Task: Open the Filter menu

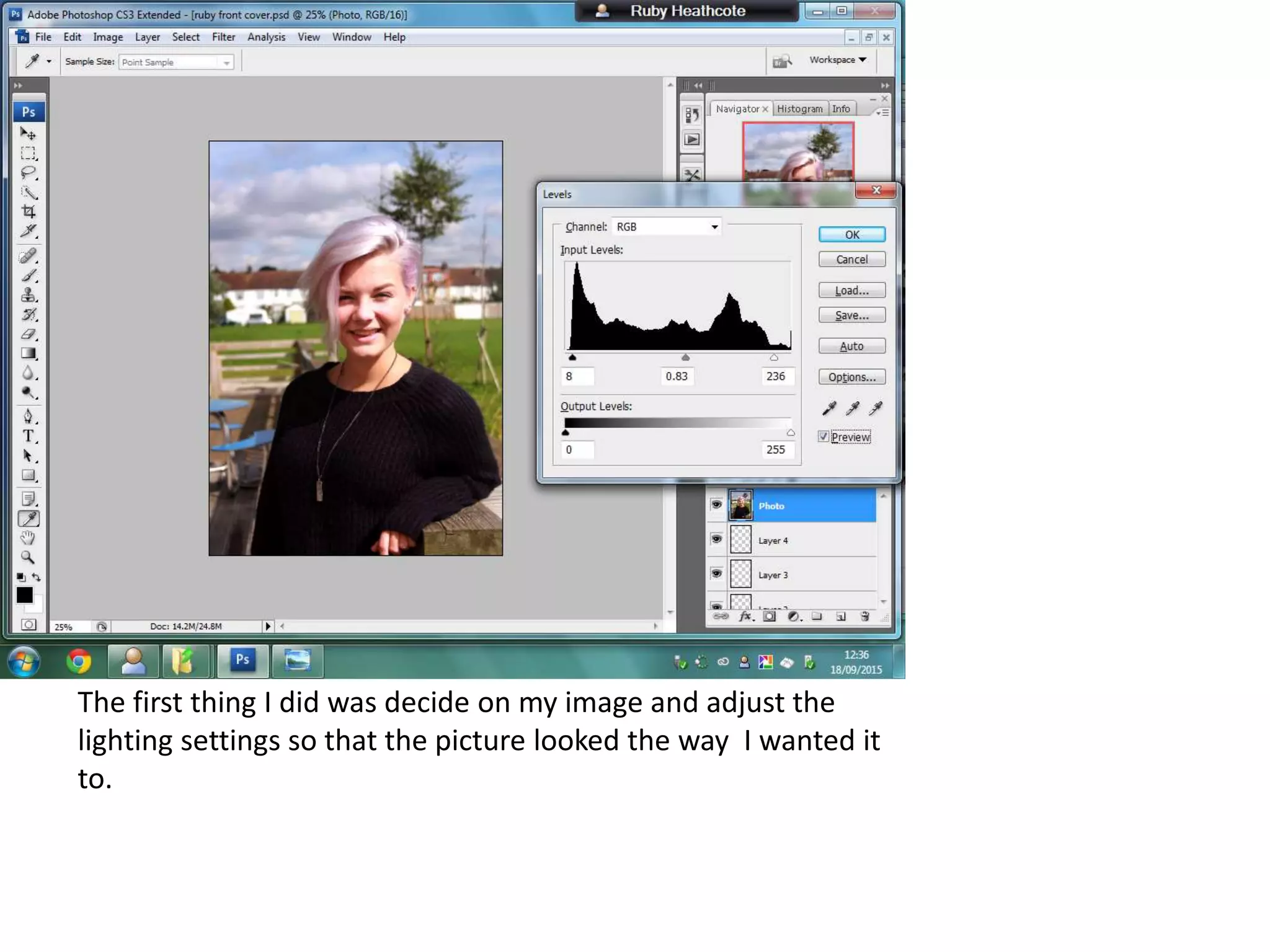Action: 223,37
